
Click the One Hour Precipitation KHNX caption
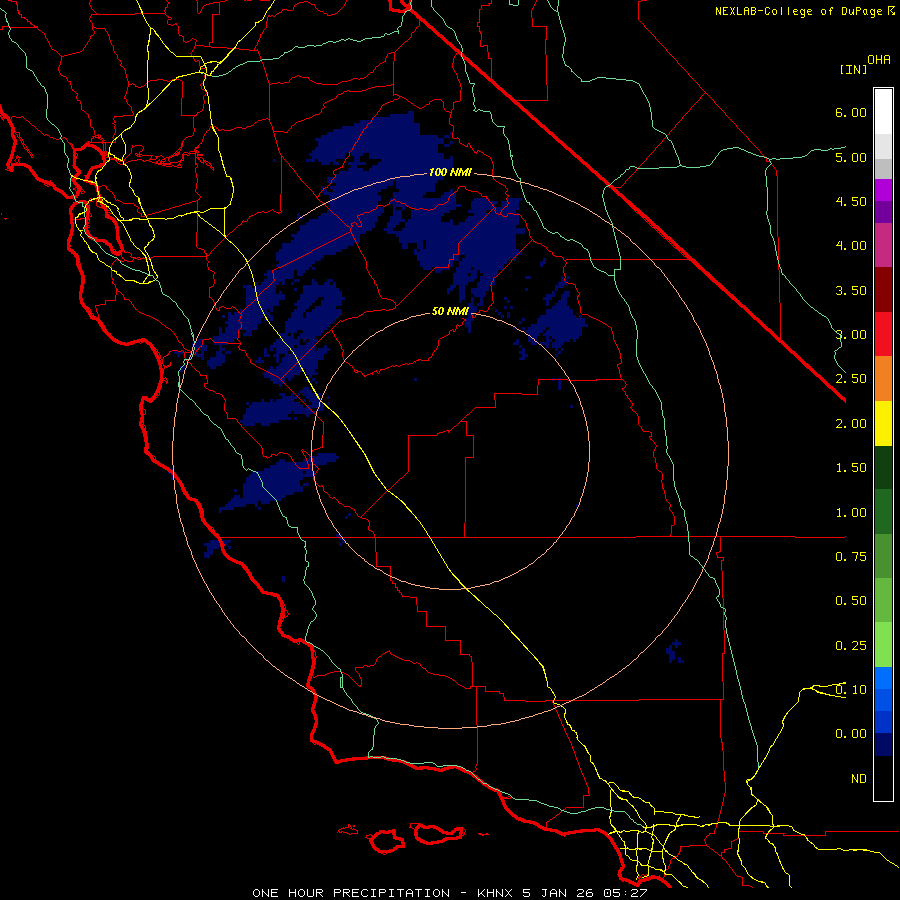[450, 893]
